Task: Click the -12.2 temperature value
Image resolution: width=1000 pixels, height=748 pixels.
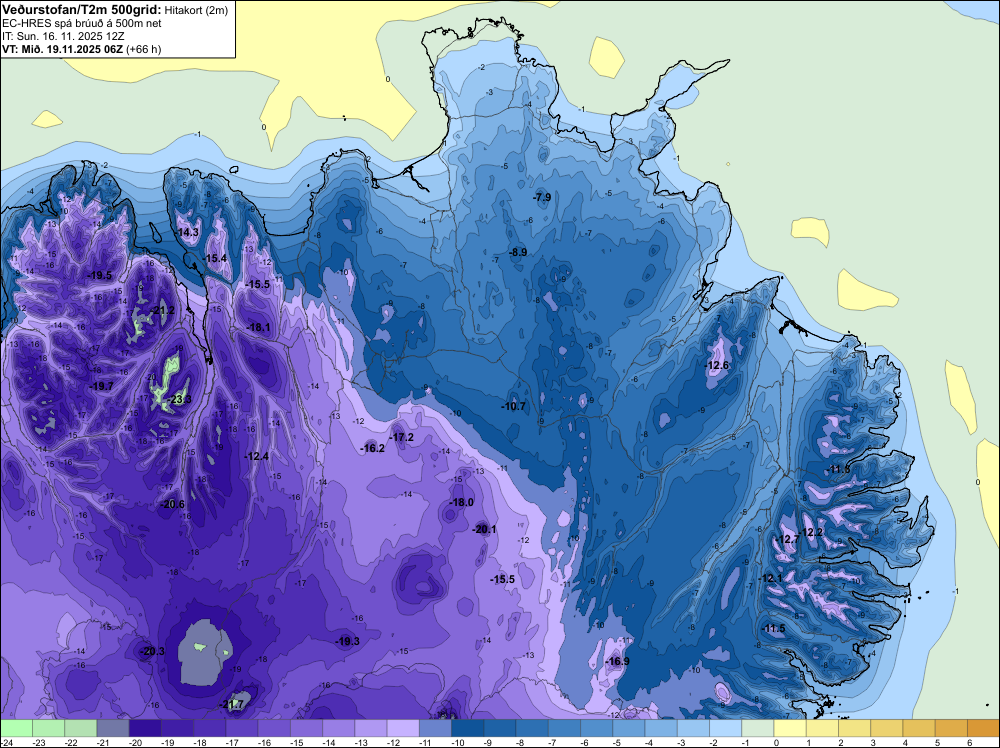Action: [x=812, y=532]
